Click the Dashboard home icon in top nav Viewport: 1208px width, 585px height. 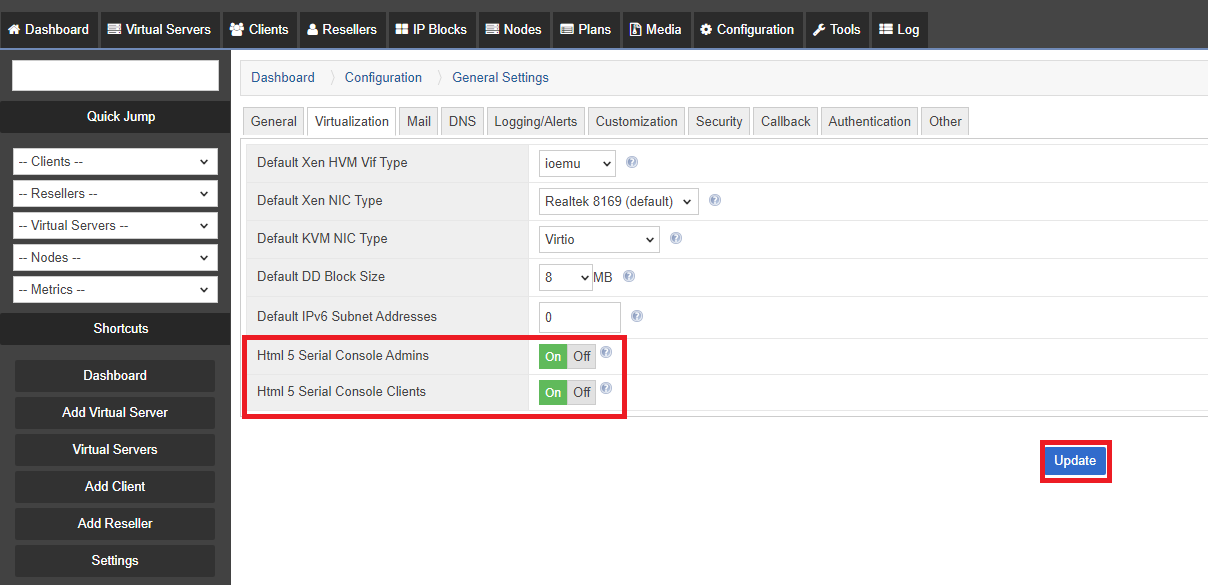(14, 29)
